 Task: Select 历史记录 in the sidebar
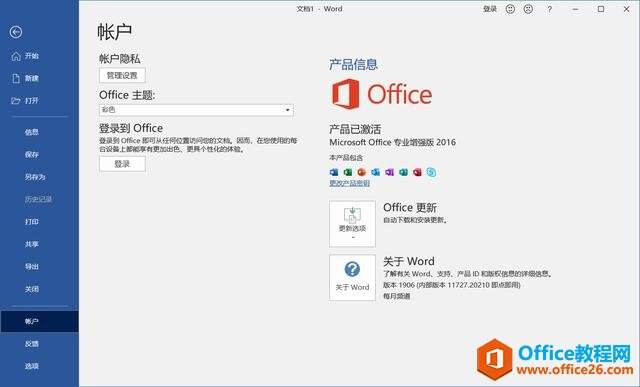[x=38, y=199]
